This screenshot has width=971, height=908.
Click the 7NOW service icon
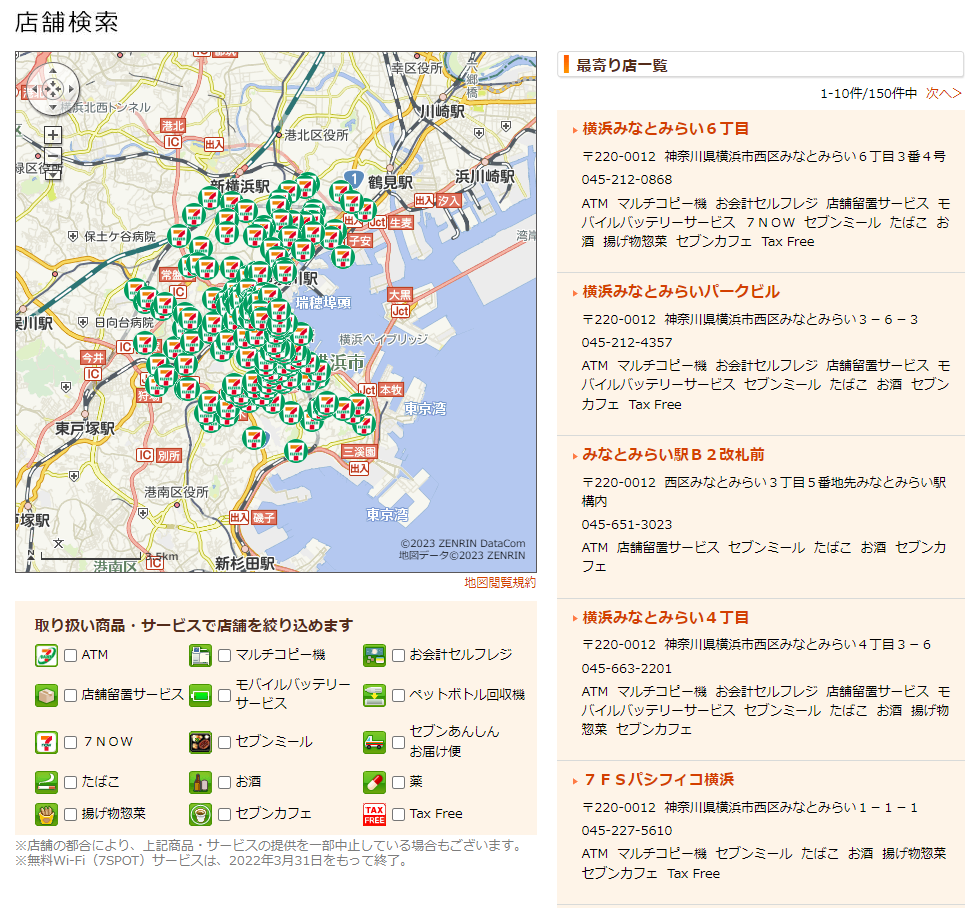tap(46, 742)
